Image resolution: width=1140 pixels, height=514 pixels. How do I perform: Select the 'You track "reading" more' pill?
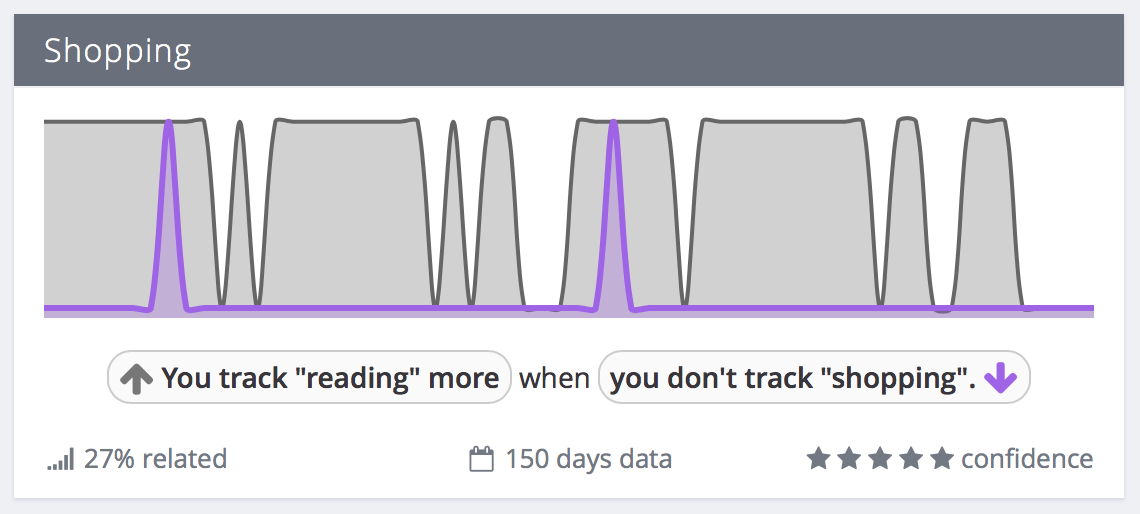click(310, 377)
